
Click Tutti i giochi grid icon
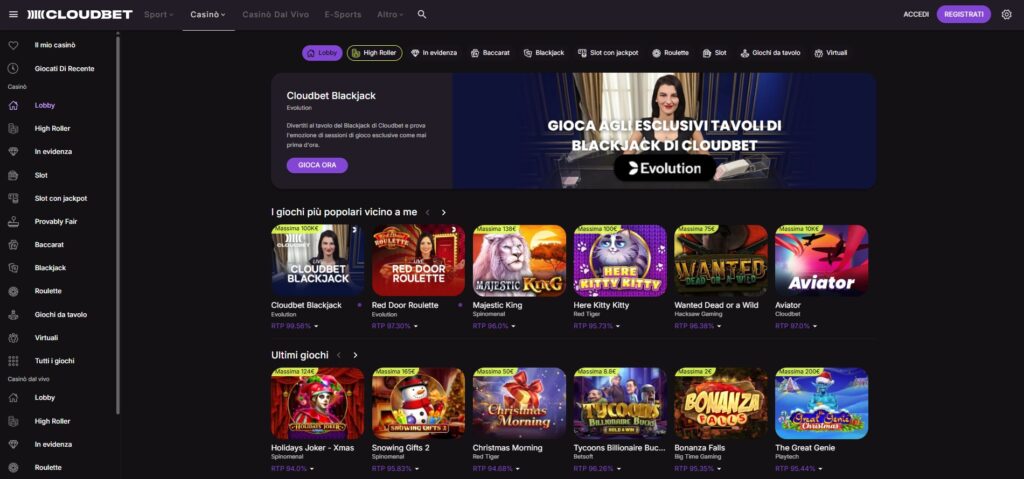(13, 361)
